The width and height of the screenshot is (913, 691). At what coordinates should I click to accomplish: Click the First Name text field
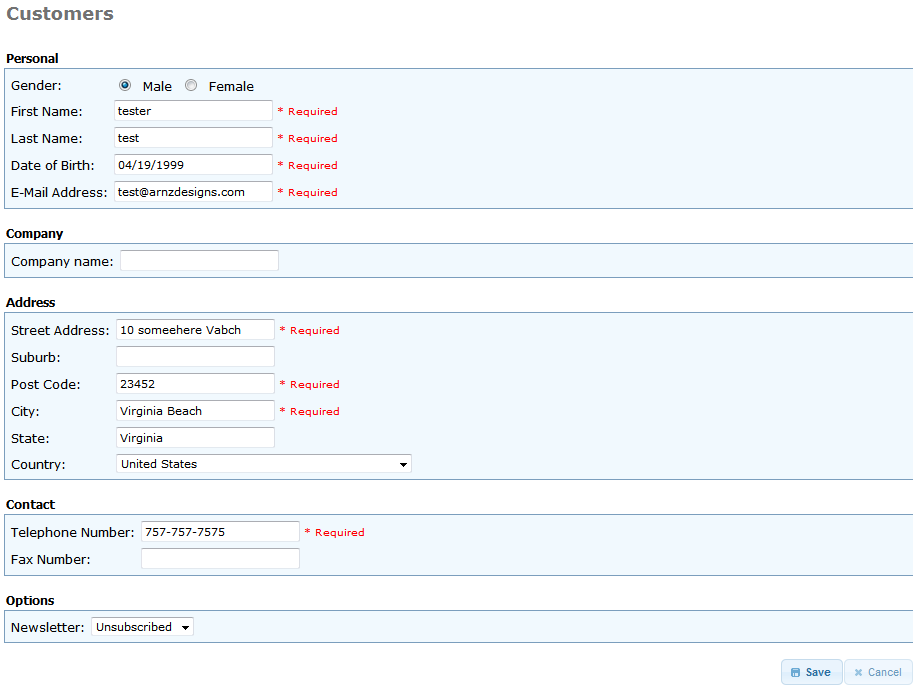pos(193,111)
